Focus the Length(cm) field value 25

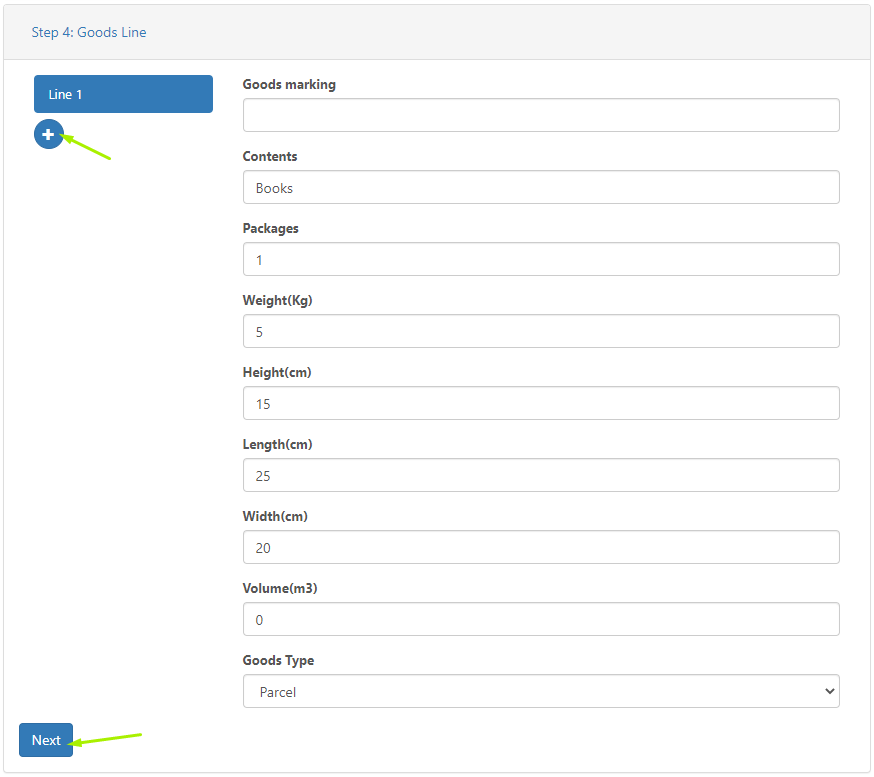click(x=540, y=475)
